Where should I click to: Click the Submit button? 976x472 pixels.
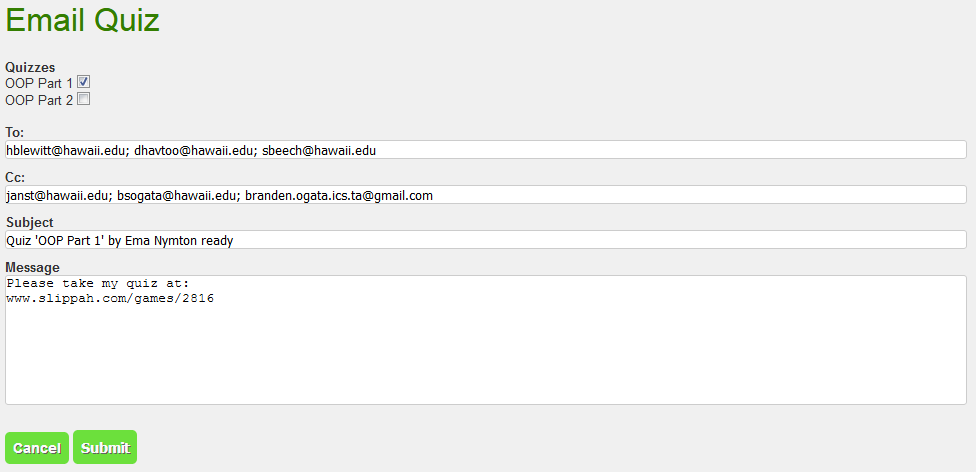pos(105,448)
